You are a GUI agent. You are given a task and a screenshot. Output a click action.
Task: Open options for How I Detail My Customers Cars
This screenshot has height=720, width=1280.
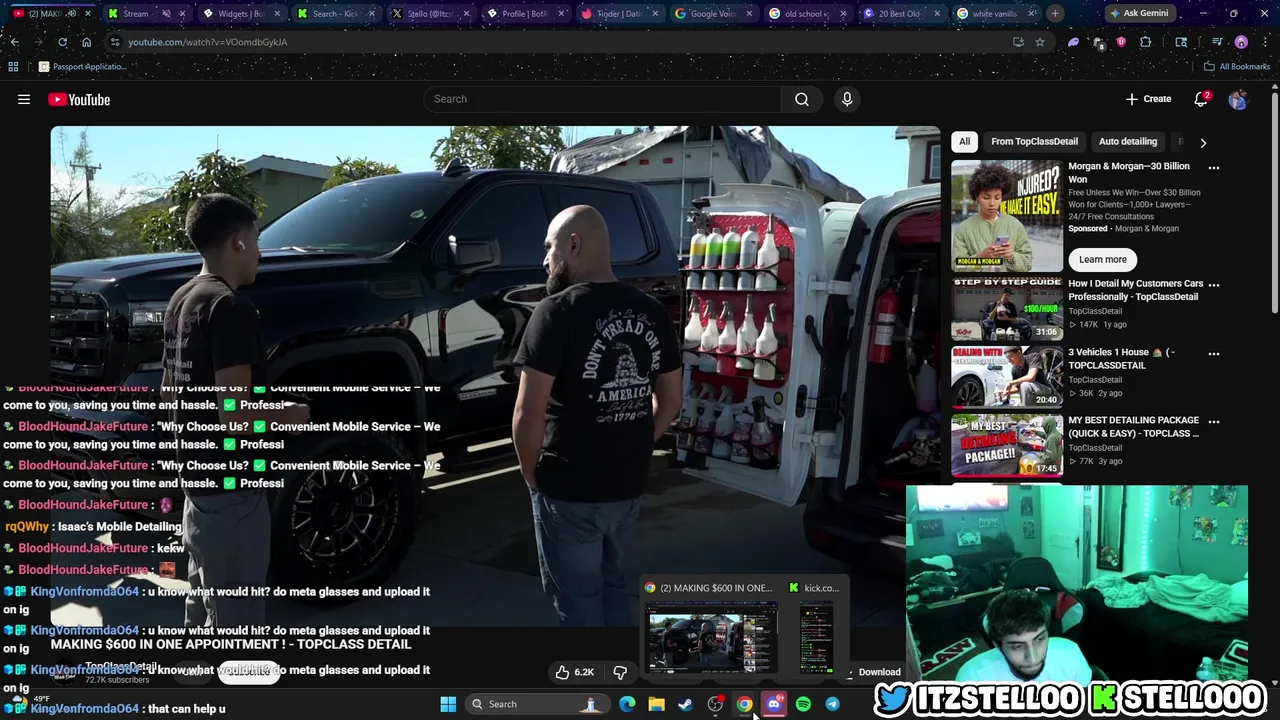coord(1214,285)
